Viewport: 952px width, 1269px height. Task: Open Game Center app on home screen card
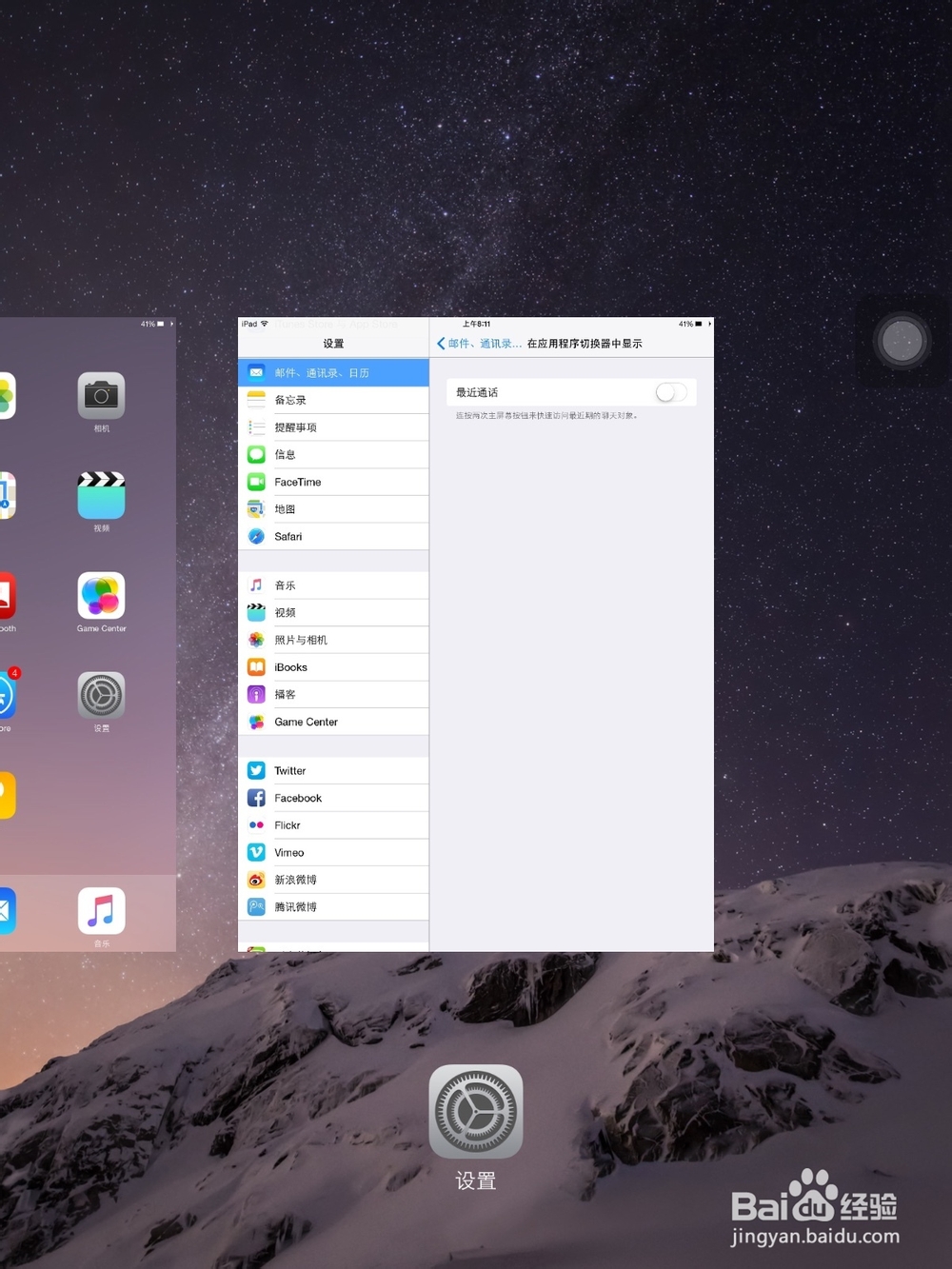[101, 595]
